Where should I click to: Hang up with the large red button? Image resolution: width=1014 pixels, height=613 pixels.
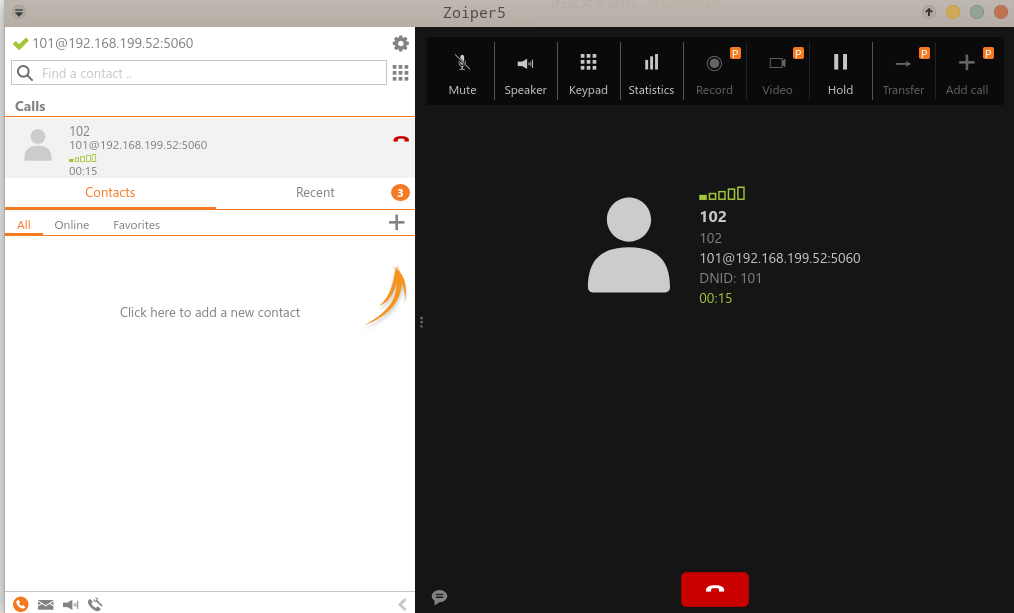tap(715, 589)
